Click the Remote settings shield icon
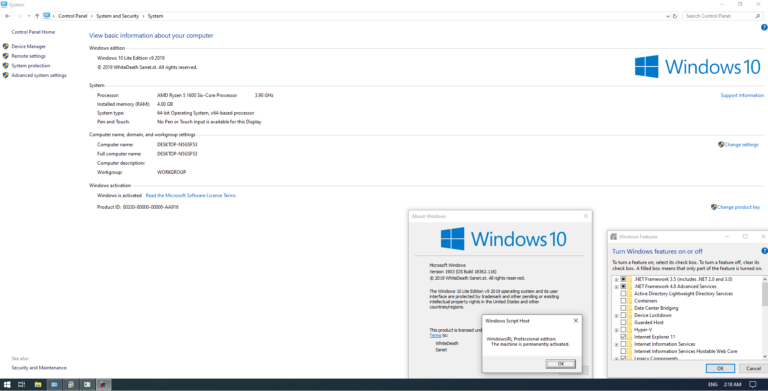The height and width of the screenshot is (391, 768). pyautogui.click(x=6, y=56)
